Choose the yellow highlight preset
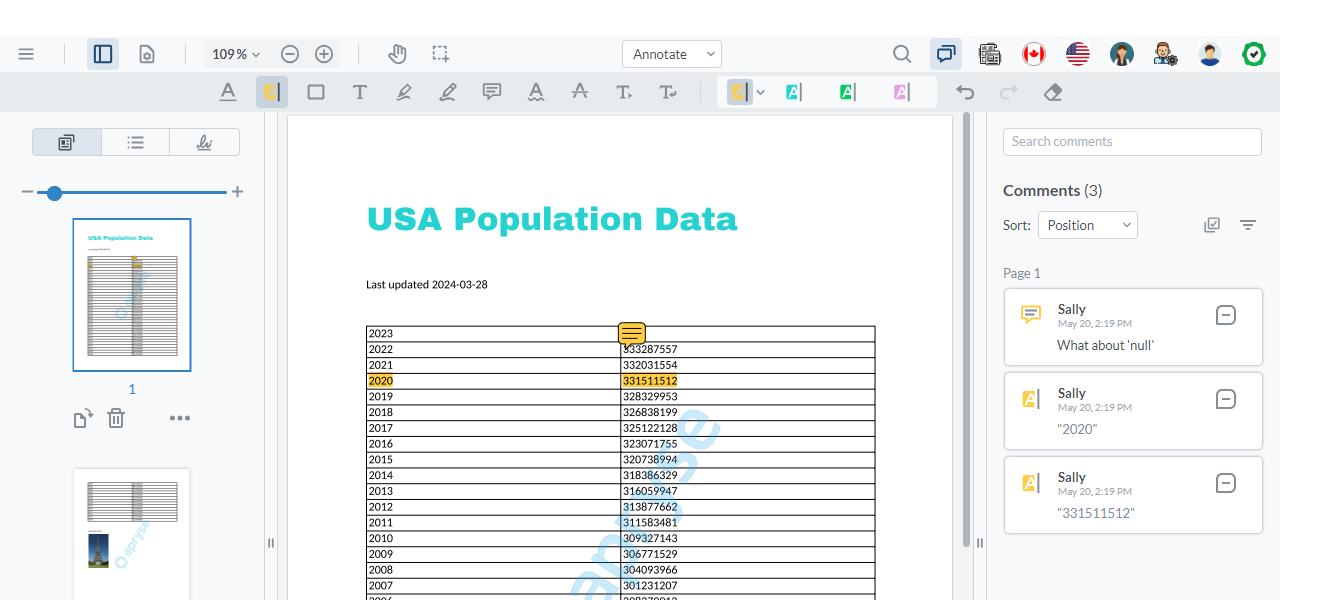This screenshot has height=600, width=1332. [739, 92]
